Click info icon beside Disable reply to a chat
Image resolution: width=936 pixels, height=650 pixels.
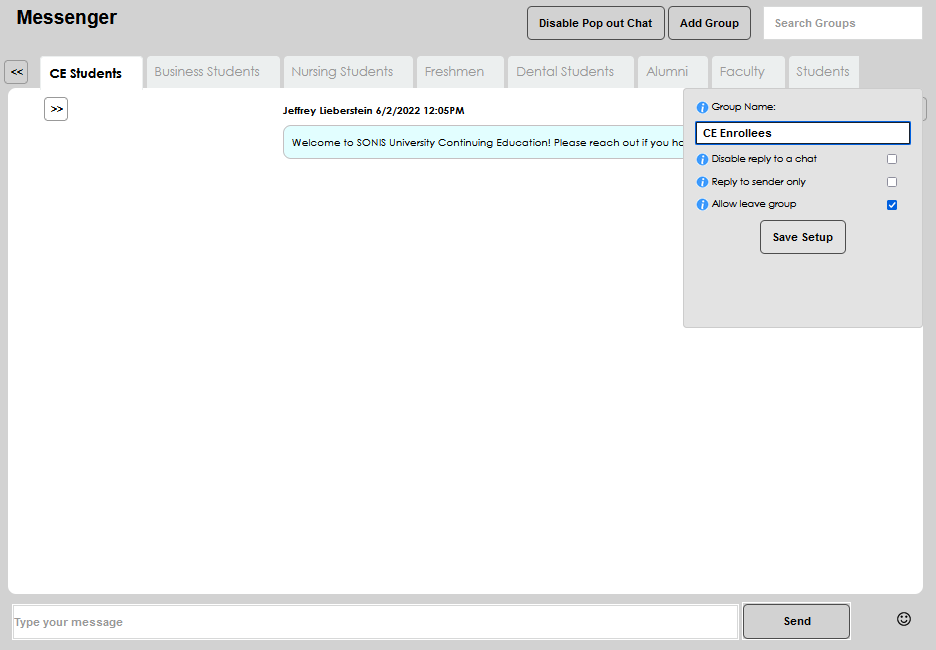[702, 159]
